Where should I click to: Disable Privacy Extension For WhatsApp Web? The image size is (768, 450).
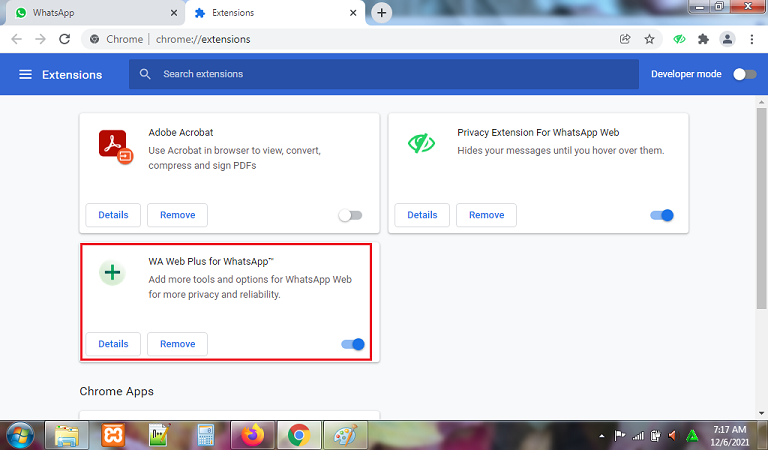[x=662, y=215]
